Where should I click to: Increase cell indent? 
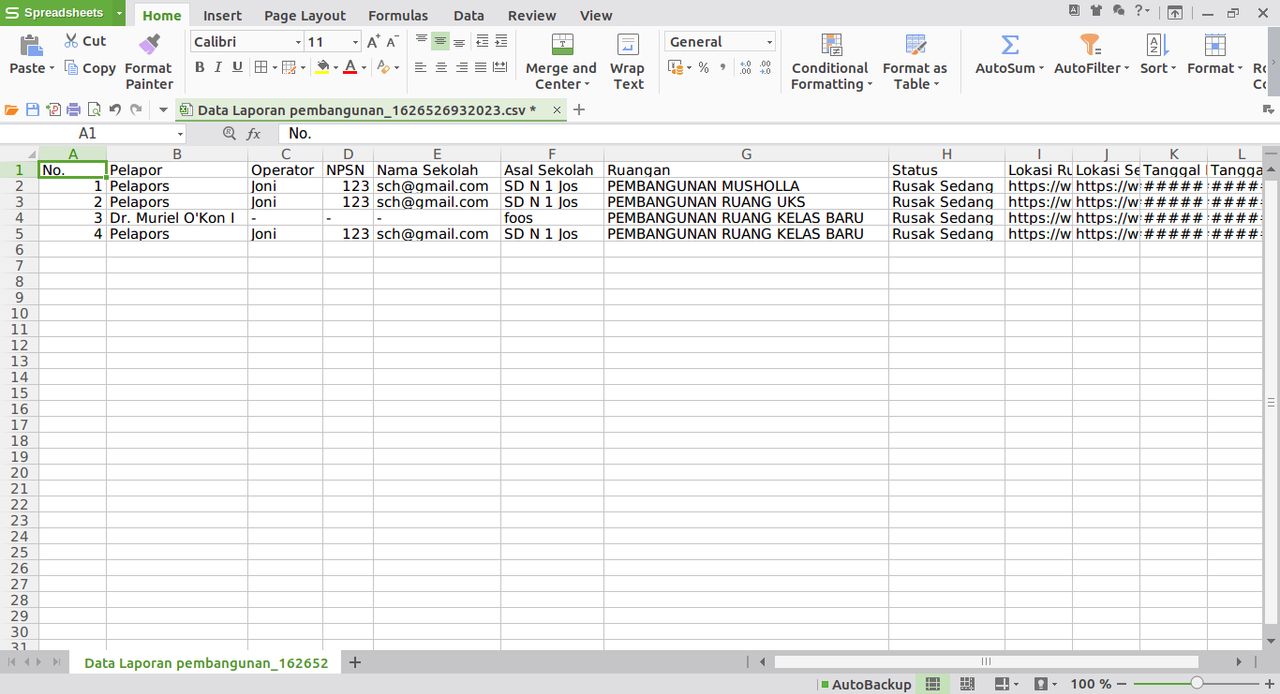[x=502, y=41]
